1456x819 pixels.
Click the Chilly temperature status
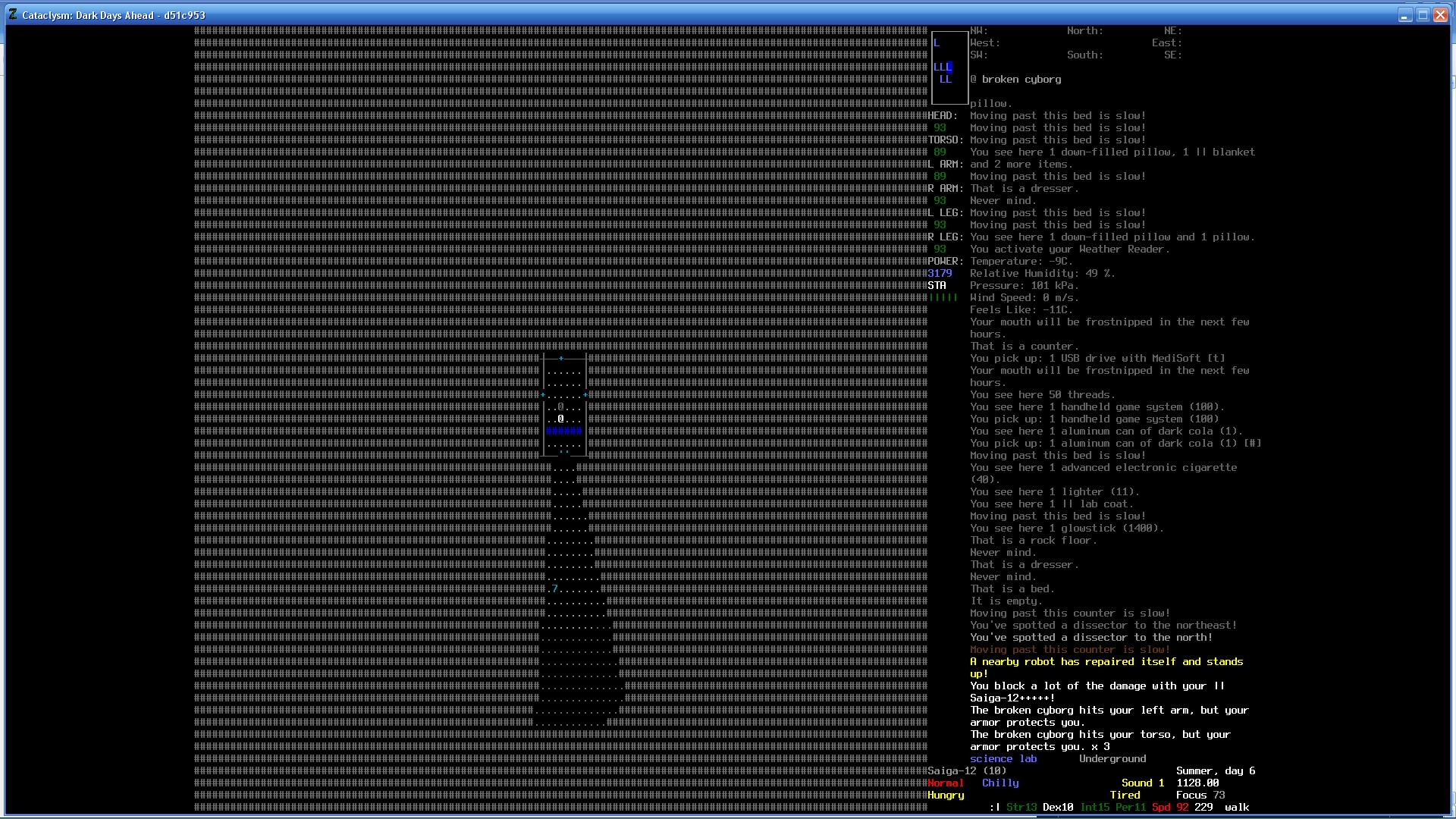pos(999,783)
